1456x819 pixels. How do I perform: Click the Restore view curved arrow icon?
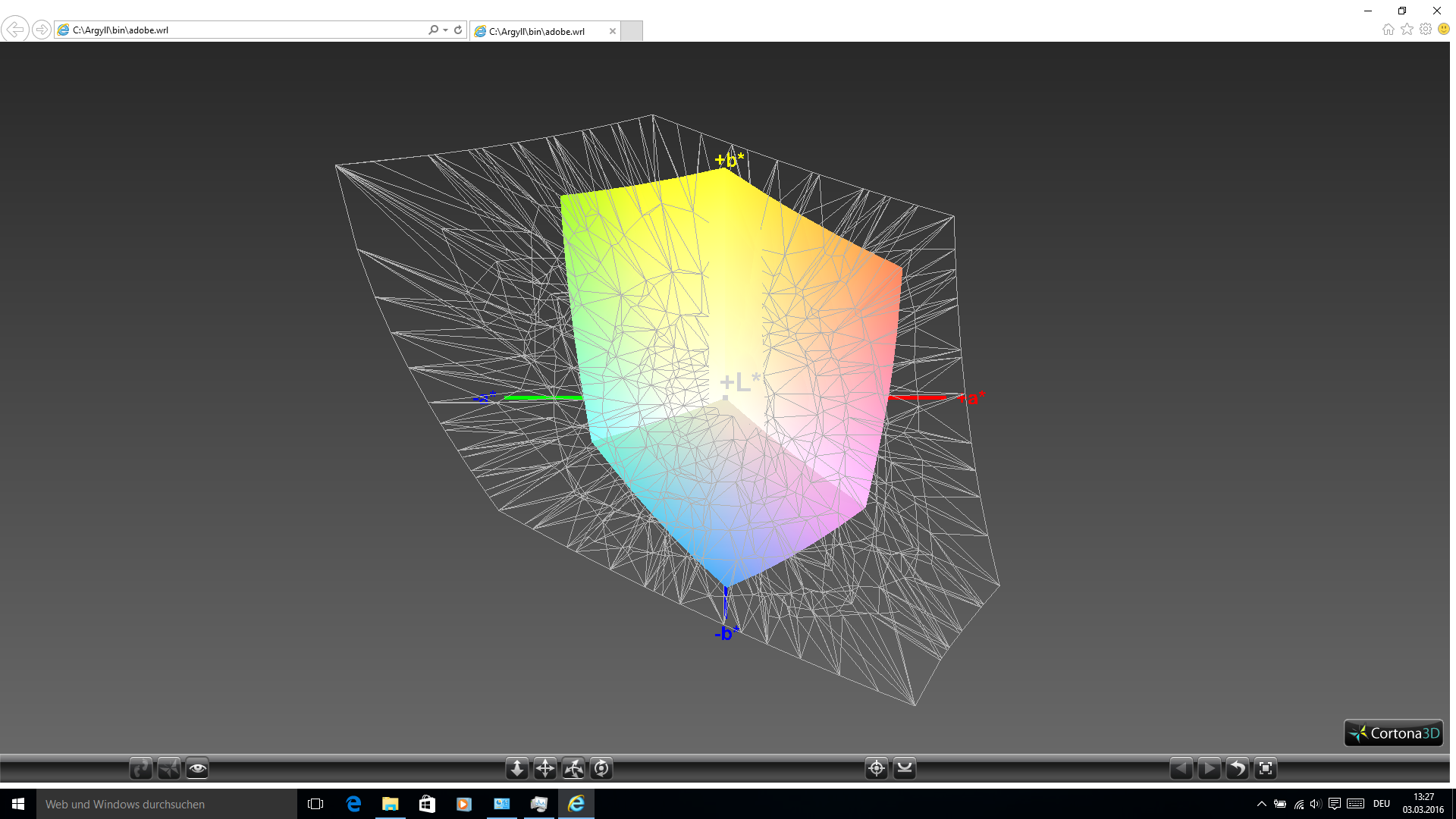coord(1237,768)
